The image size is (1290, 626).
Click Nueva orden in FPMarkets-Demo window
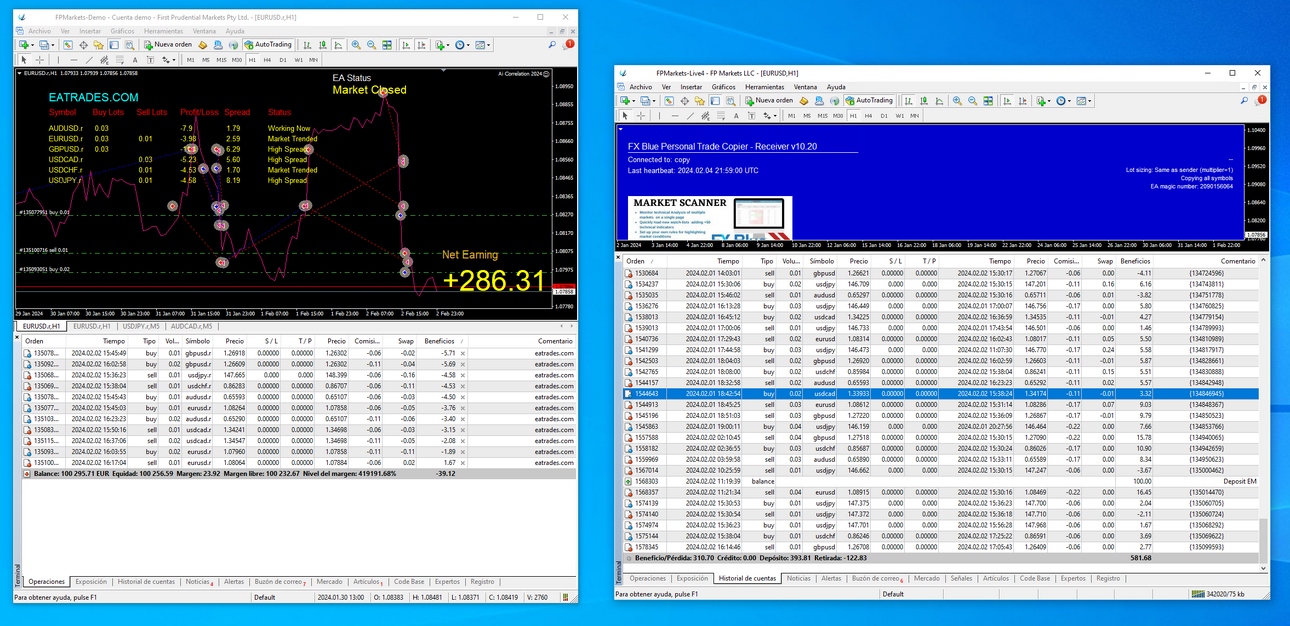tap(168, 45)
